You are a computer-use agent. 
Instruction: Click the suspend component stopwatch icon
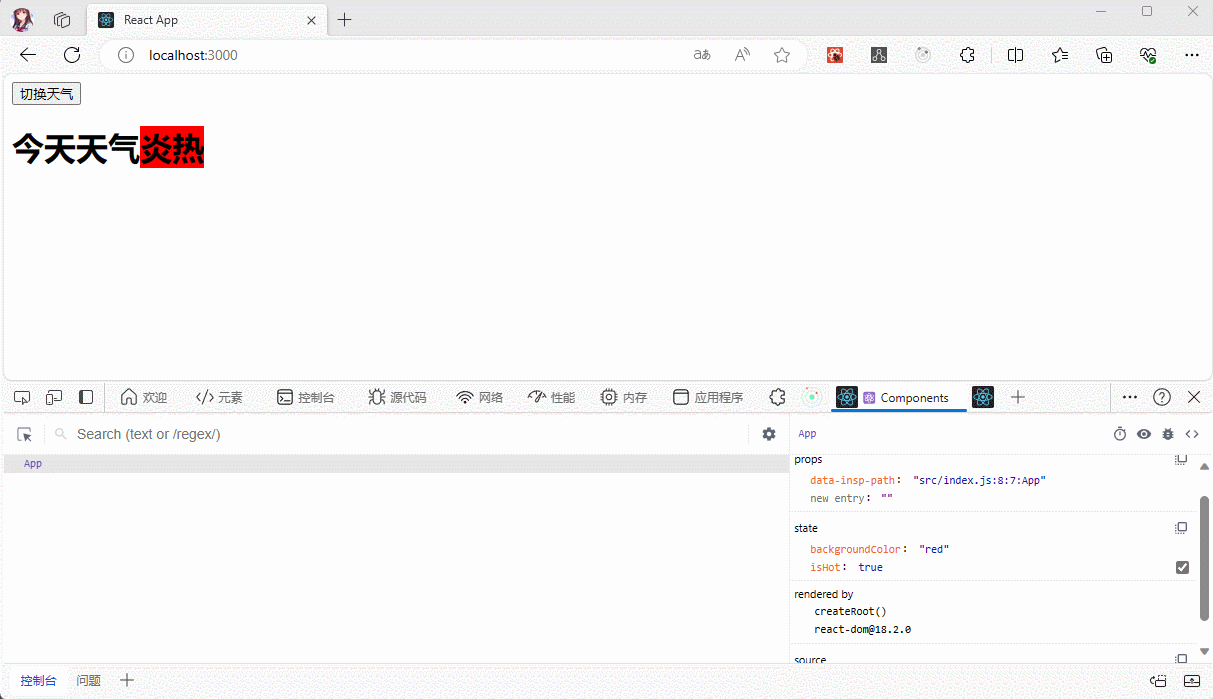[x=1120, y=434]
